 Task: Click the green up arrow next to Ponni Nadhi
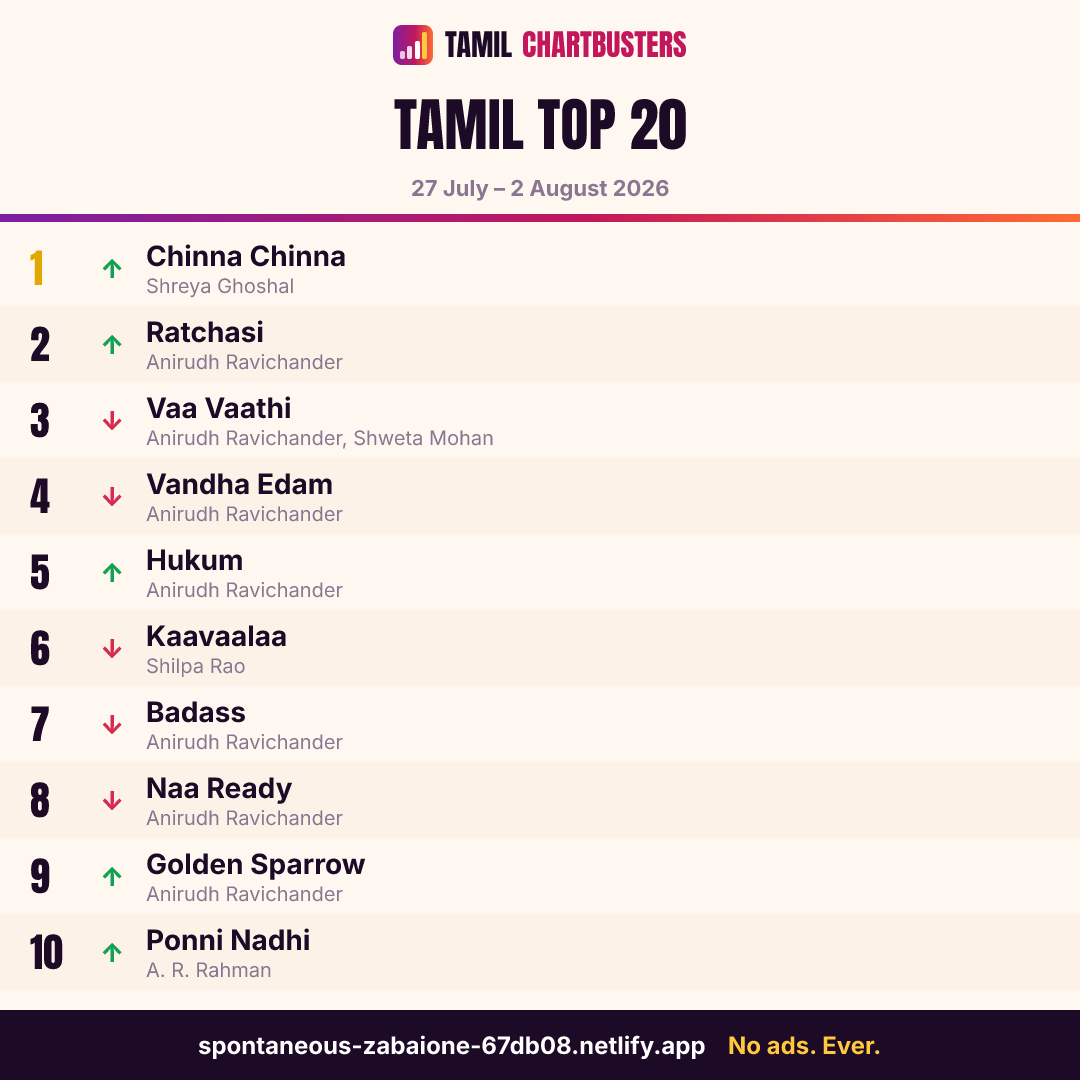112,952
